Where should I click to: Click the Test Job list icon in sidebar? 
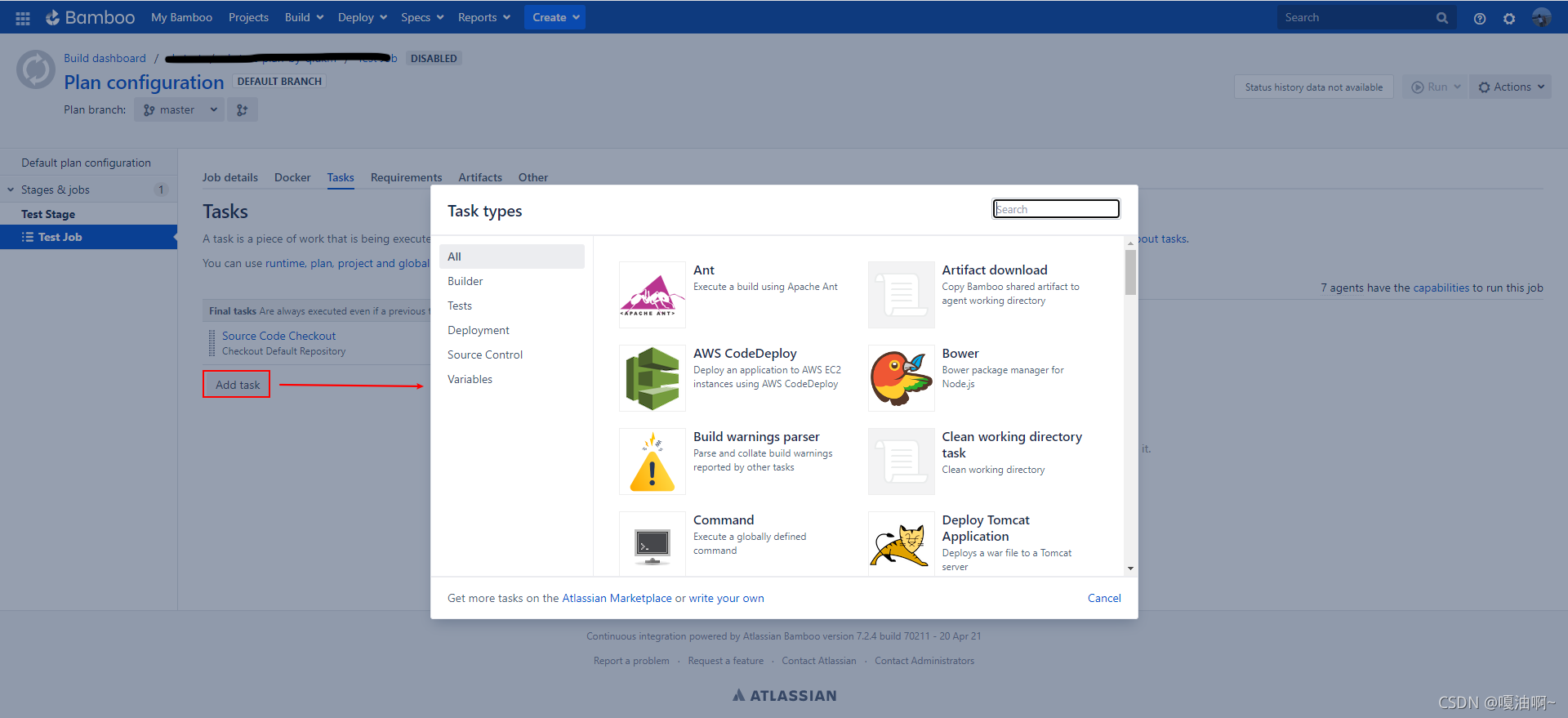pos(28,237)
